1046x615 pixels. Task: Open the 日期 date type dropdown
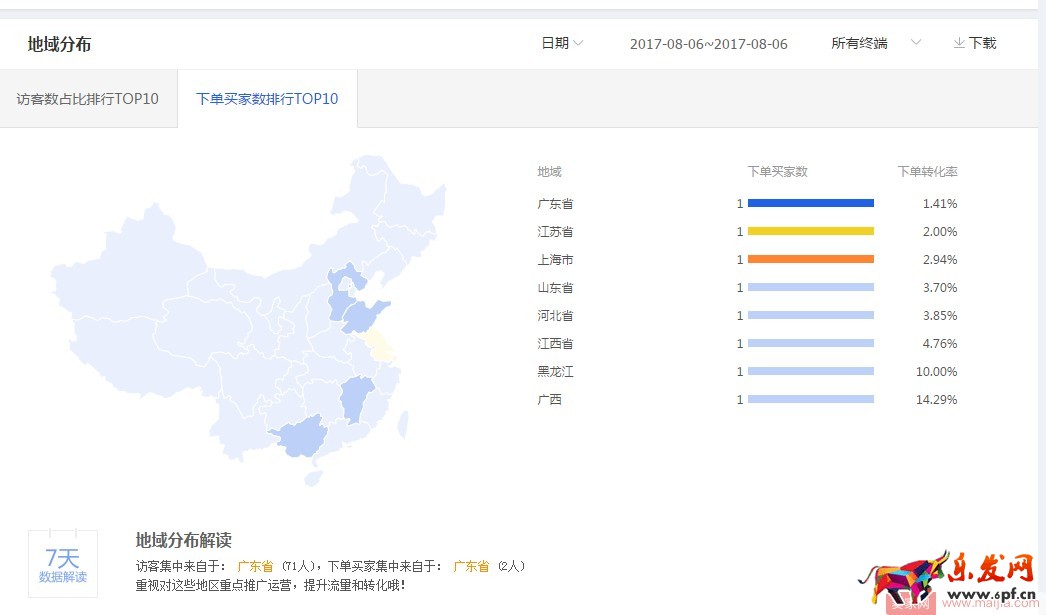pos(558,43)
